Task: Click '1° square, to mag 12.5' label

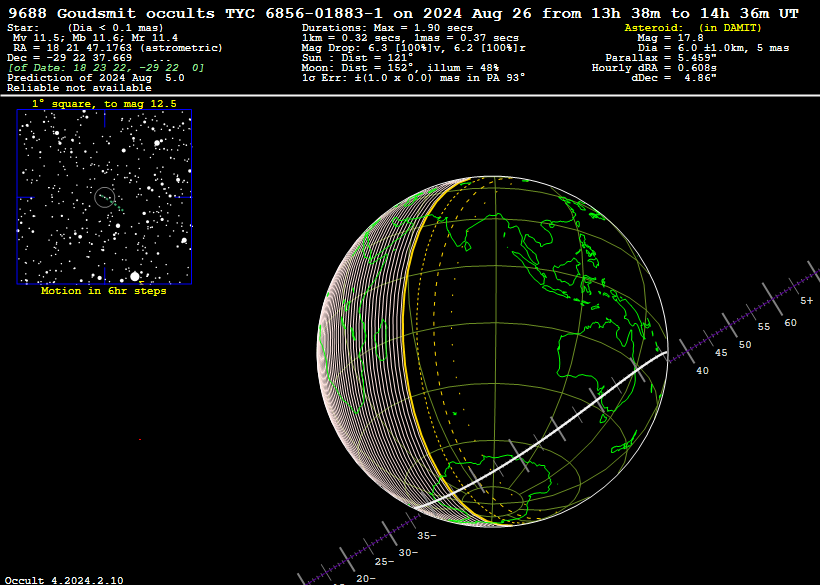Action: tap(104, 104)
